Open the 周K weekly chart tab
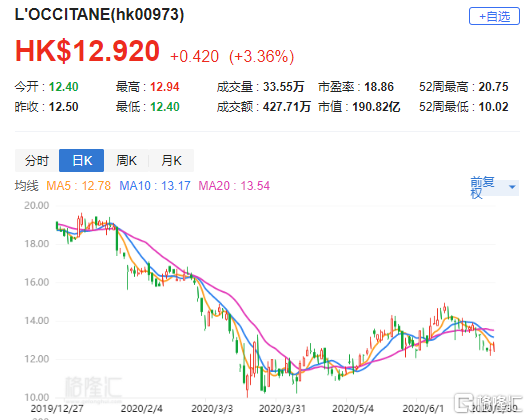 point(126,161)
